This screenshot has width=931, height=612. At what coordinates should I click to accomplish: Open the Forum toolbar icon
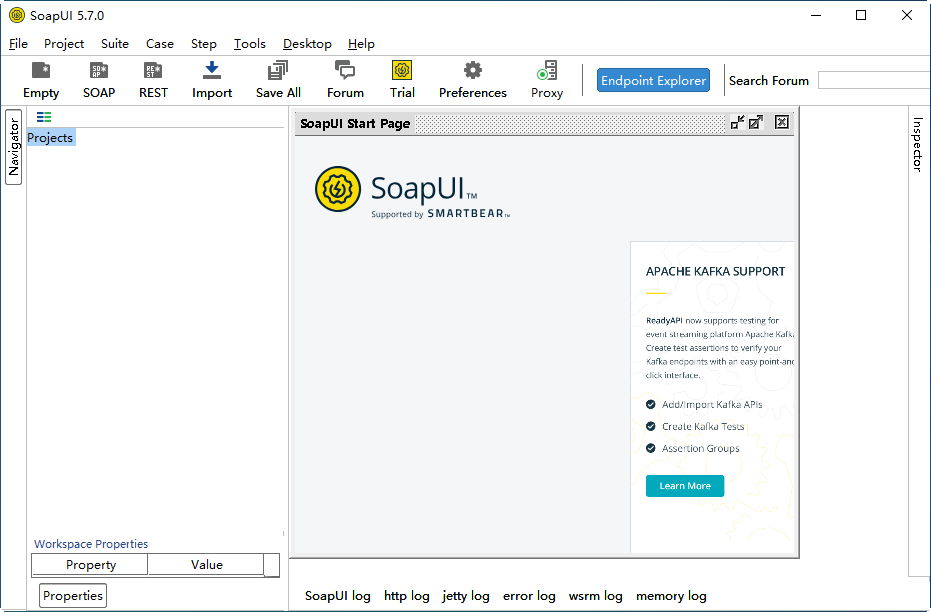pos(345,80)
